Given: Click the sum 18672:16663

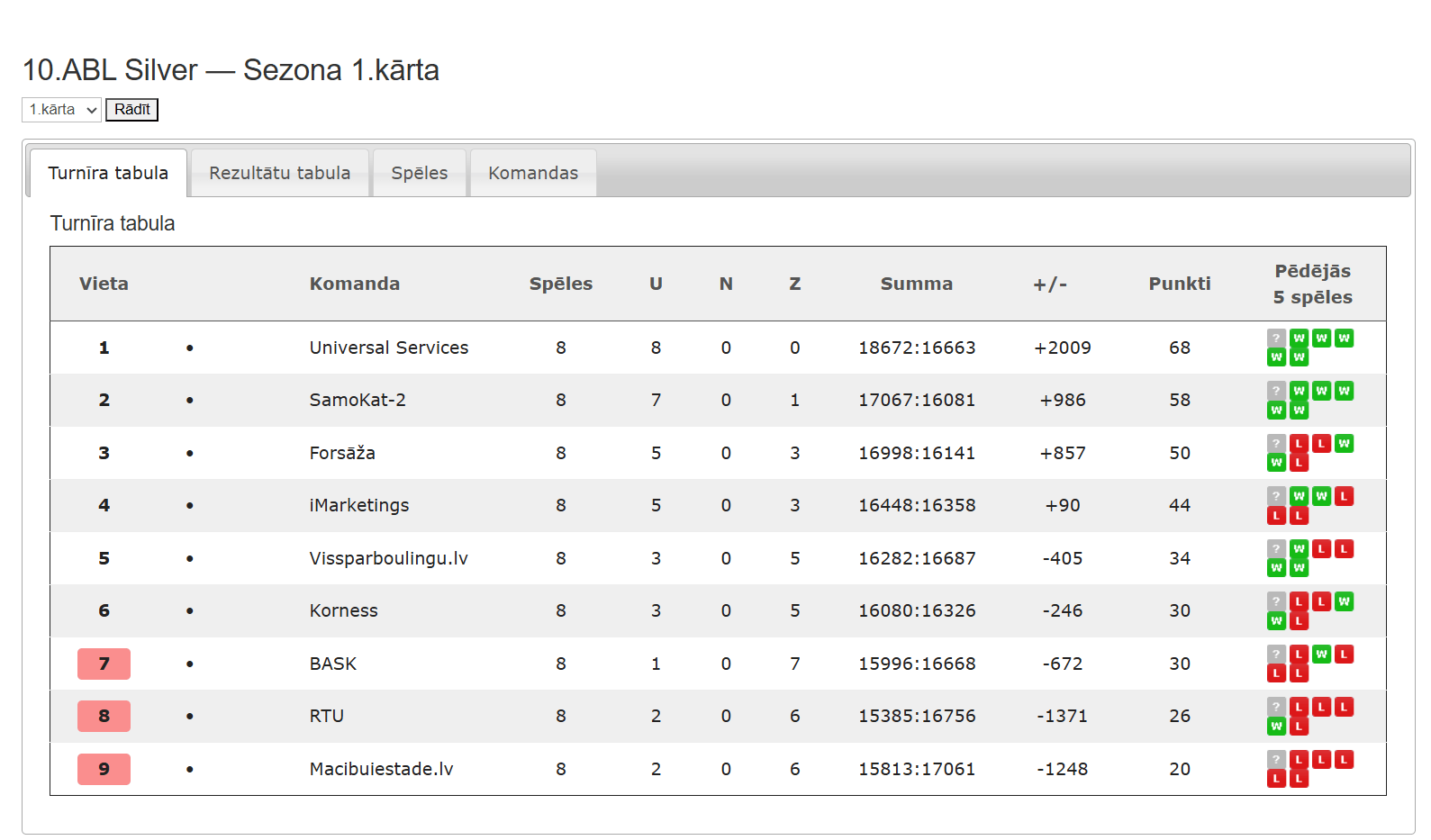Looking at the screenshot, I should point(917,348).
